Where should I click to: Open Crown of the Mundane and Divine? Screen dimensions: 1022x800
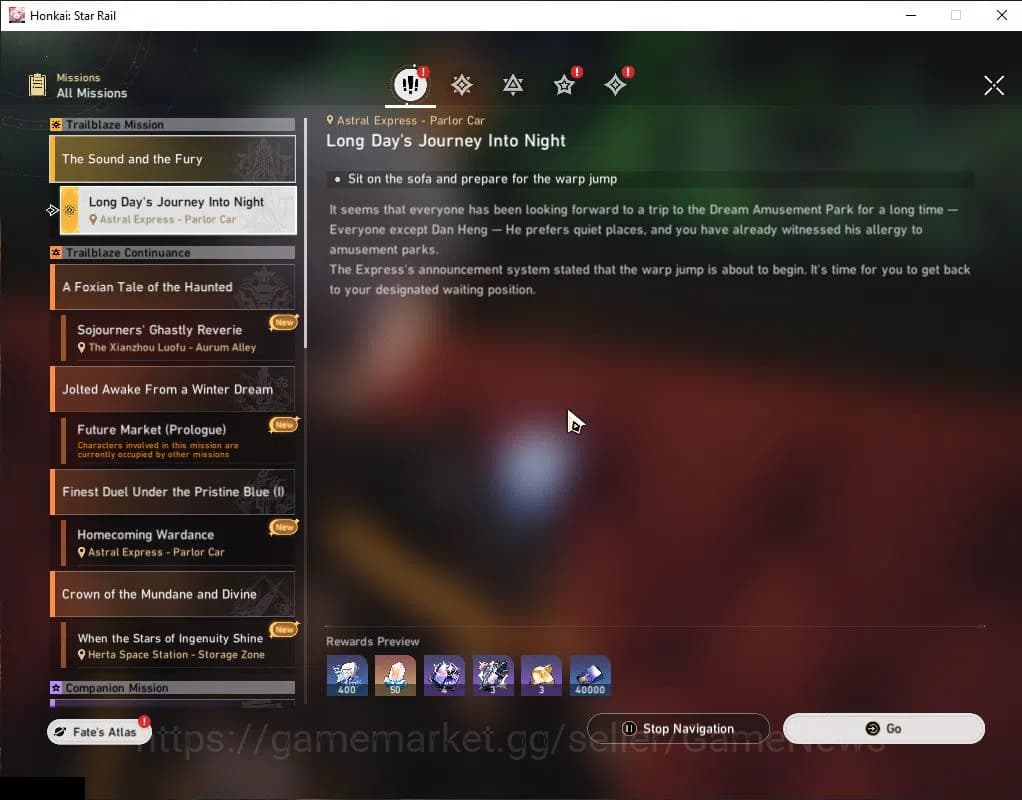(173, 594)
